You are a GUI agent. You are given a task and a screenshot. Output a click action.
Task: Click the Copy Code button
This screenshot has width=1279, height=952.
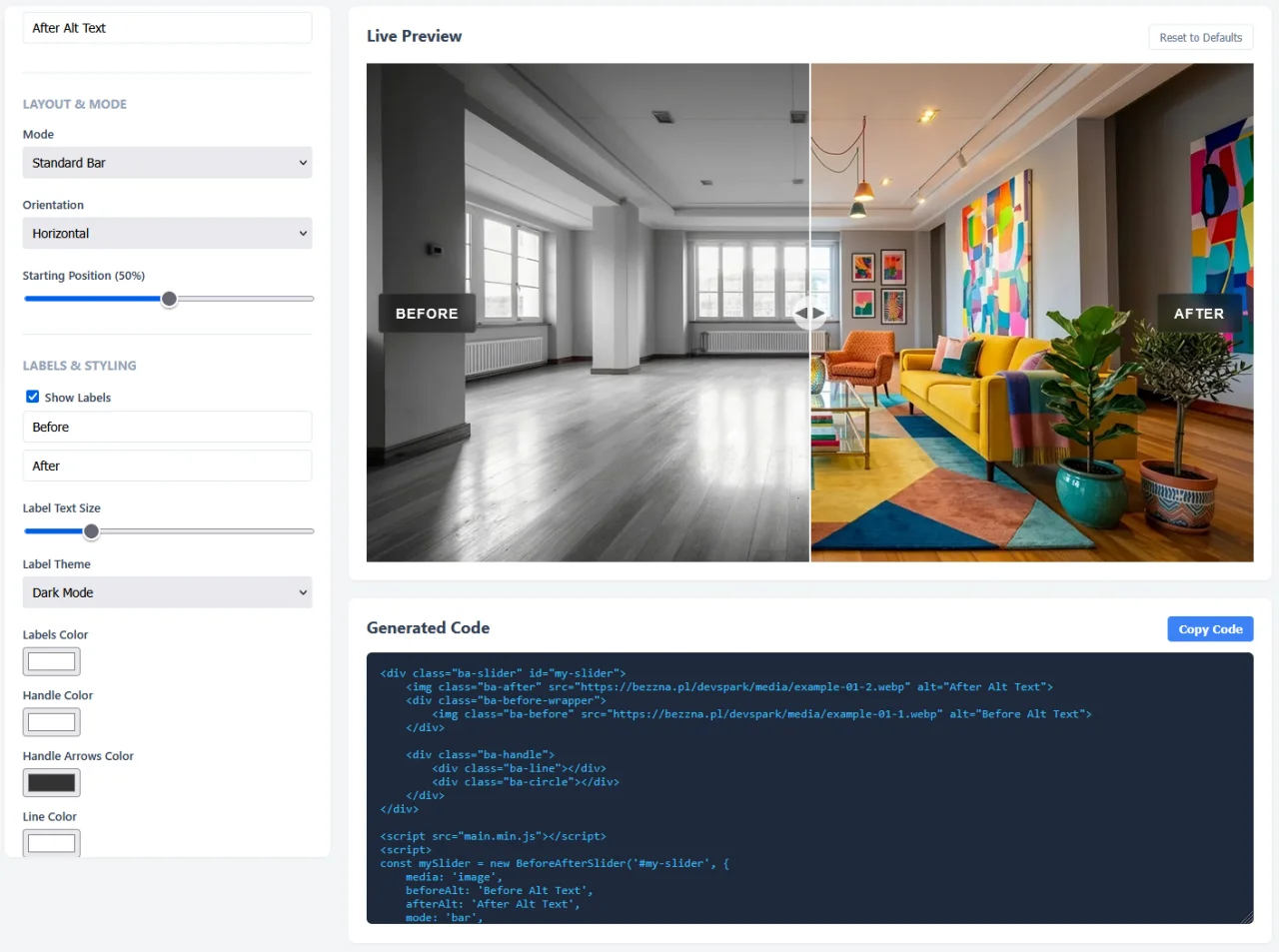tap(1210, 629)
